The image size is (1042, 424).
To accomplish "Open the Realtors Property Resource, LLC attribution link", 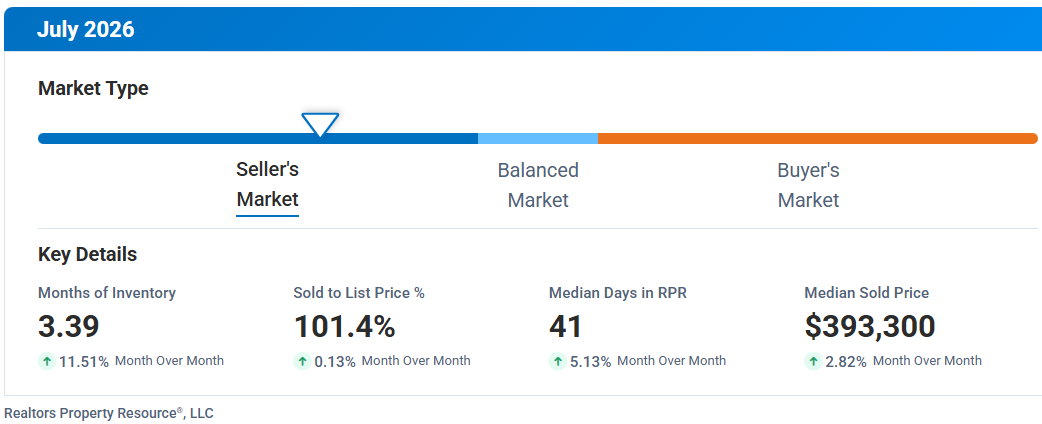I will tap(109, 413).
